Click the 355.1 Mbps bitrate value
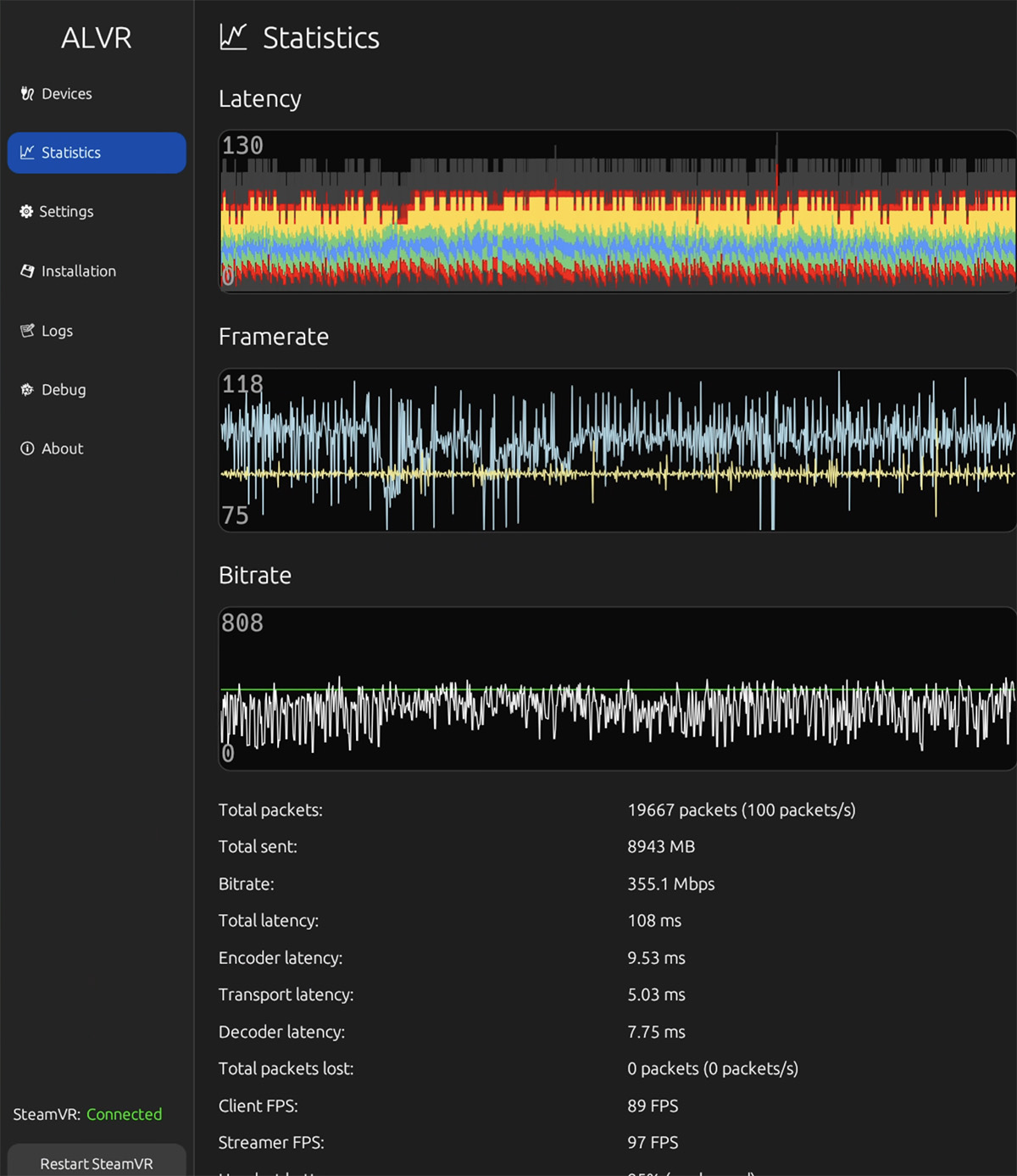The width and height of the screenshot is (1017, 1176). click(x=670, y=883)
